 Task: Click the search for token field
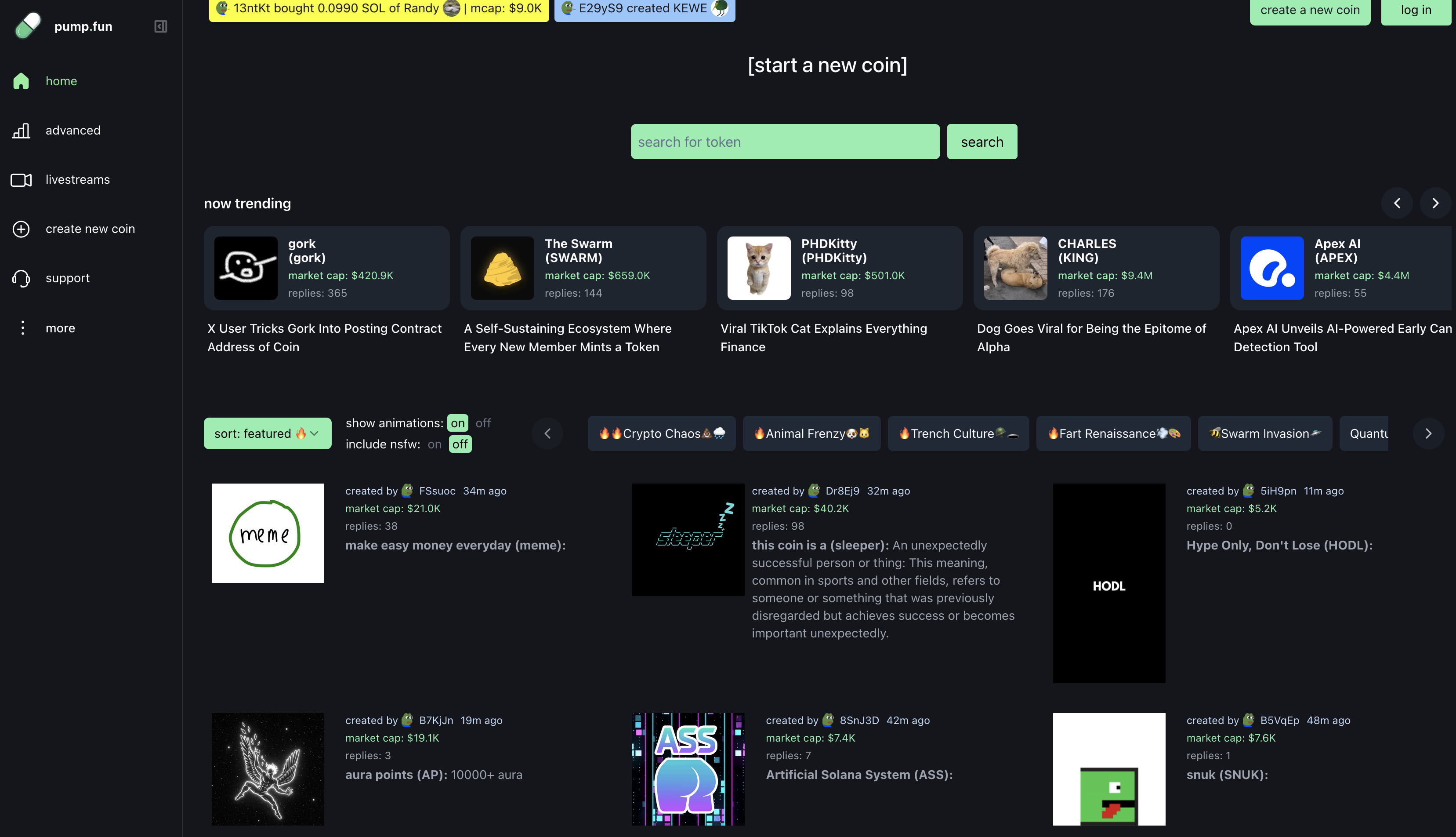[x=785, y=142]
